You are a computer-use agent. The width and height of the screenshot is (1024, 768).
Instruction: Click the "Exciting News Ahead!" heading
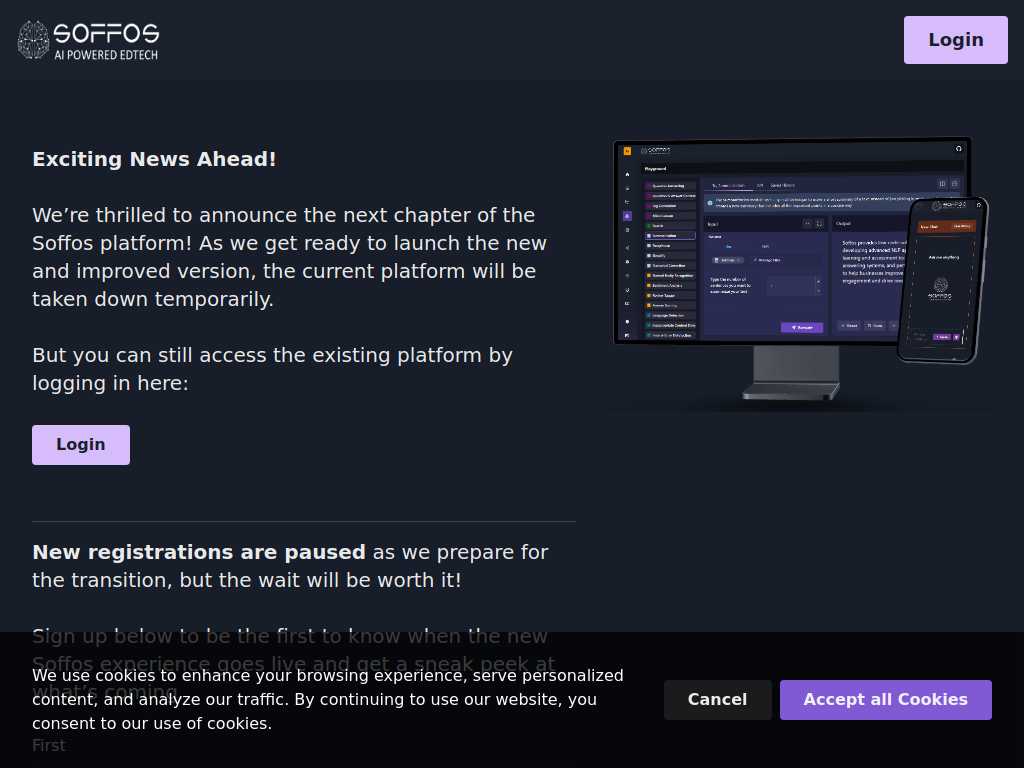[154, 159]
